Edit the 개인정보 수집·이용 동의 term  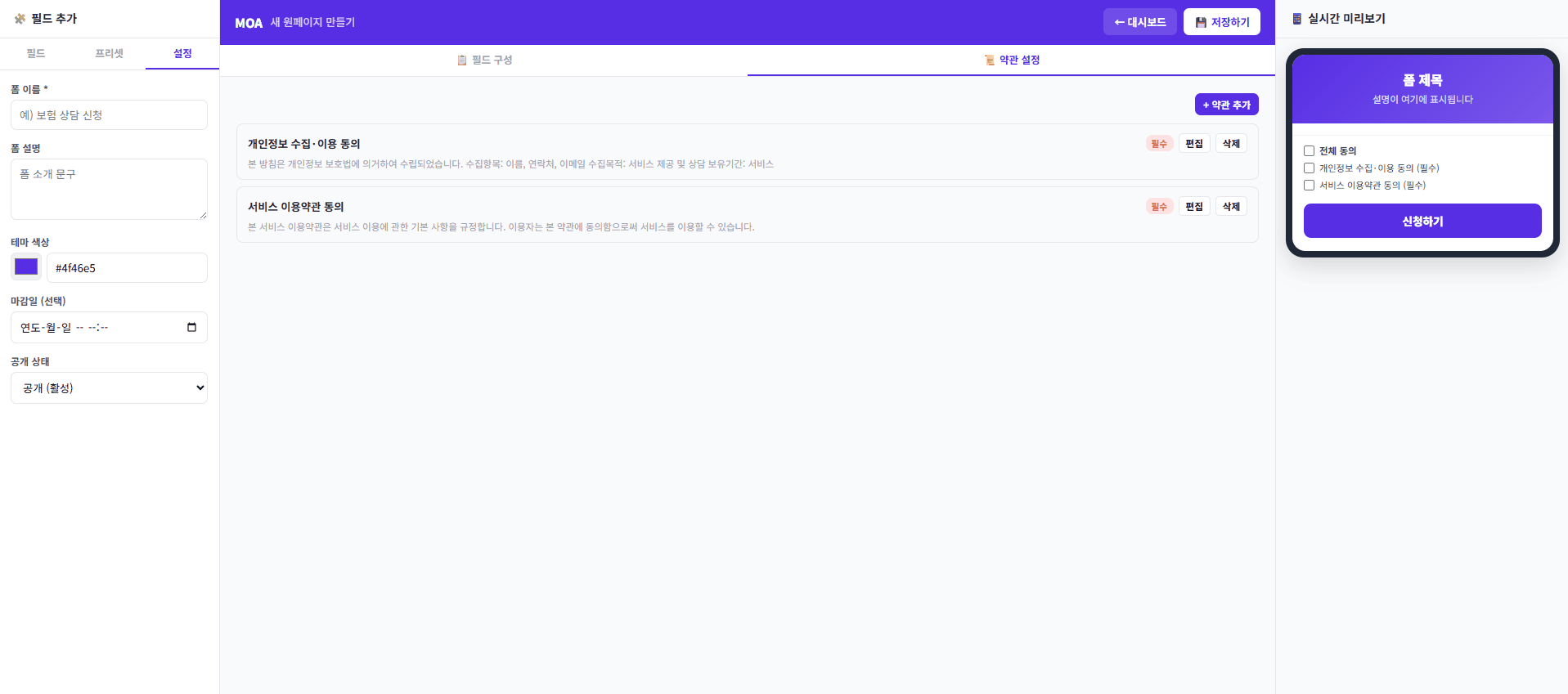(1194, 144)
